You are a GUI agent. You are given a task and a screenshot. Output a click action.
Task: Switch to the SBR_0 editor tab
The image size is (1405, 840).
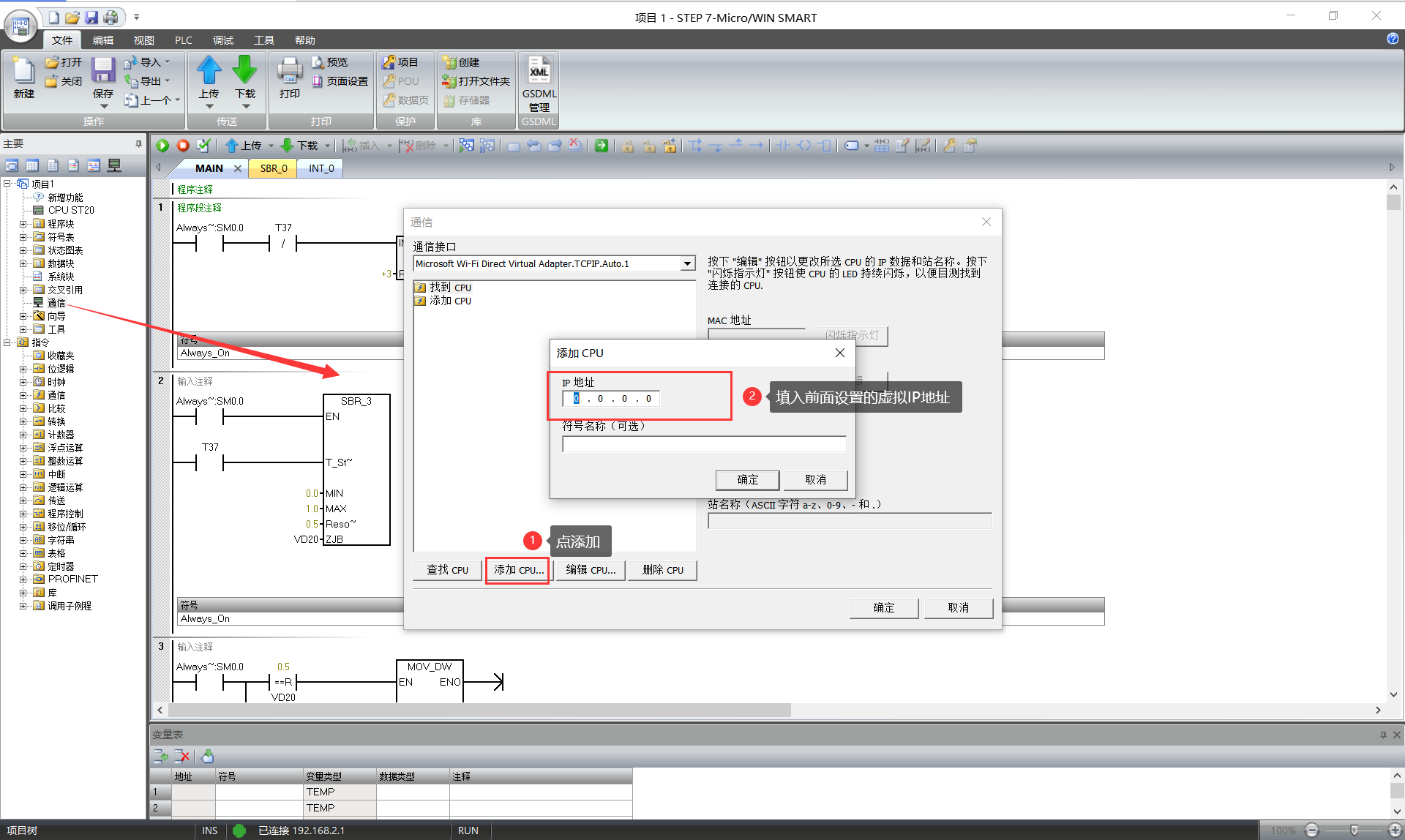tap(274, 168)
